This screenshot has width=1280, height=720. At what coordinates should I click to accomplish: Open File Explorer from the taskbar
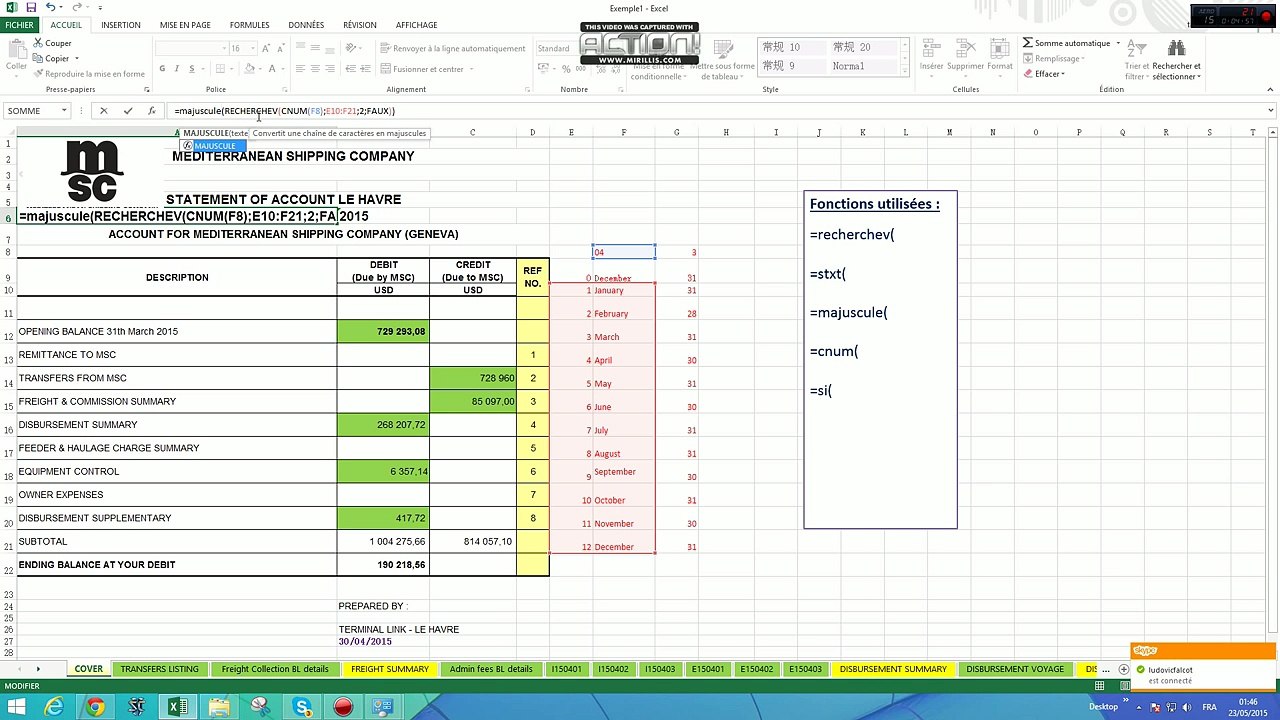click(x=219, y=707)
